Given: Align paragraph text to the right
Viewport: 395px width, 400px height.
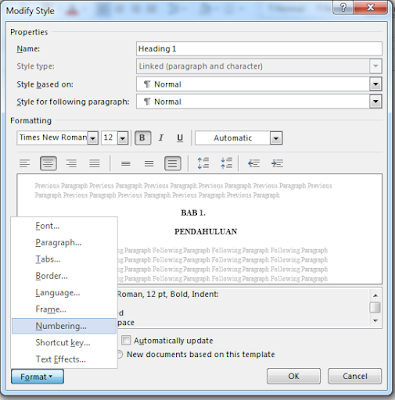Looking at the screenshot, I should click(x=71, y=163).
